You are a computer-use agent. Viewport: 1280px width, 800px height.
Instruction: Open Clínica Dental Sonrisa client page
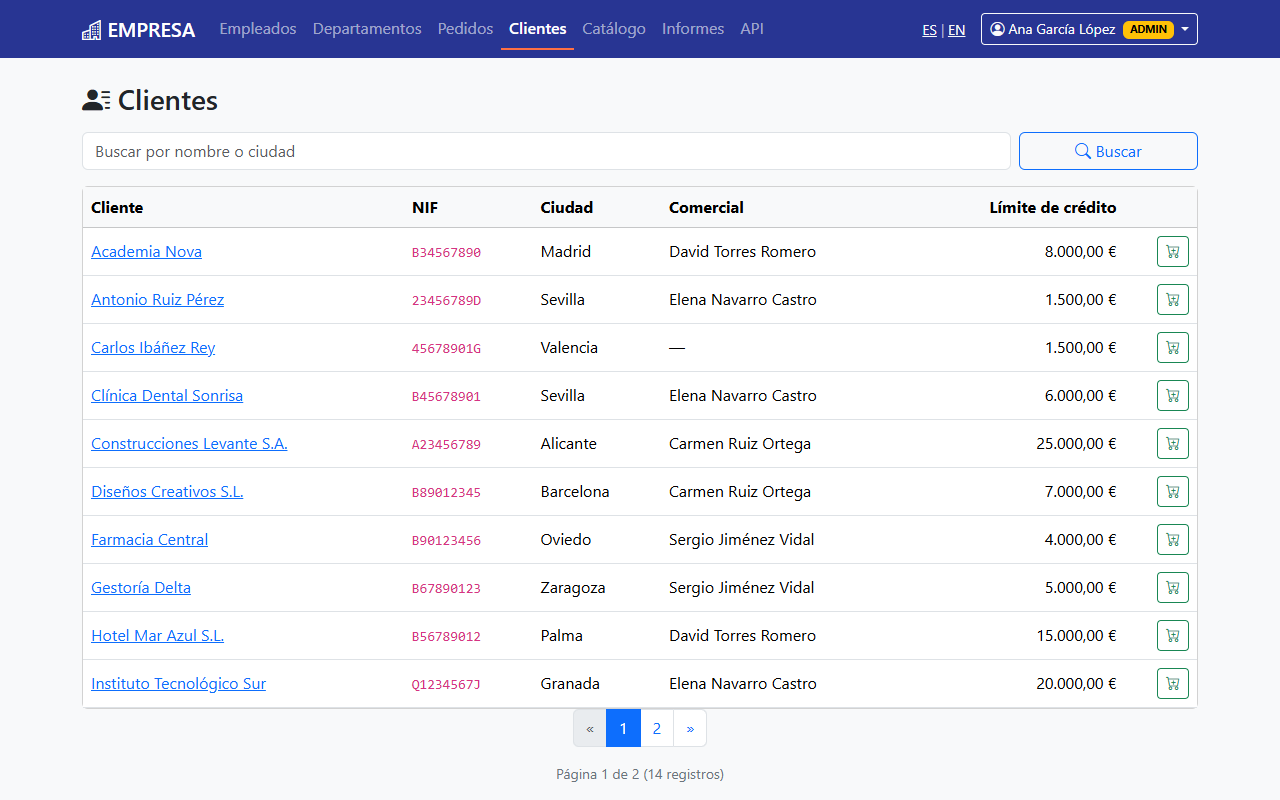(x=167, y=396)
